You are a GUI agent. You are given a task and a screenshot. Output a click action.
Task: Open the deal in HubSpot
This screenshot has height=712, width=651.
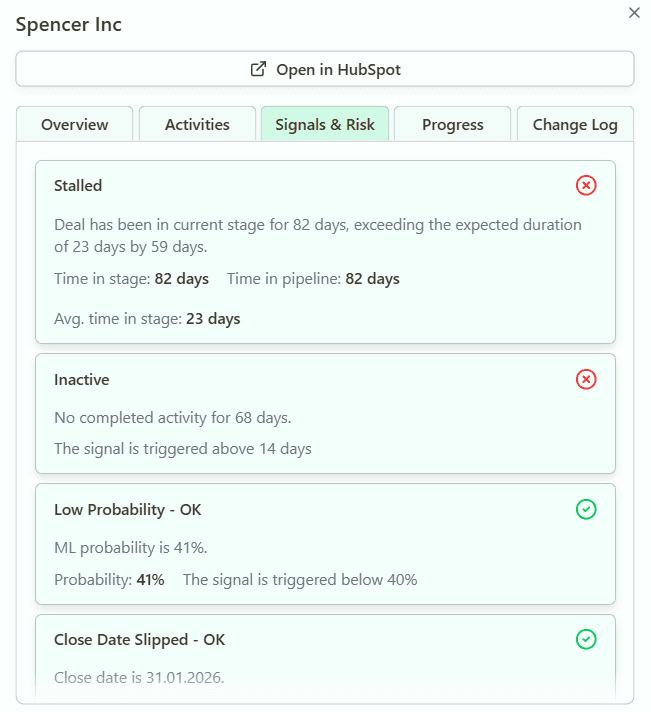click(x=325, y=69)
